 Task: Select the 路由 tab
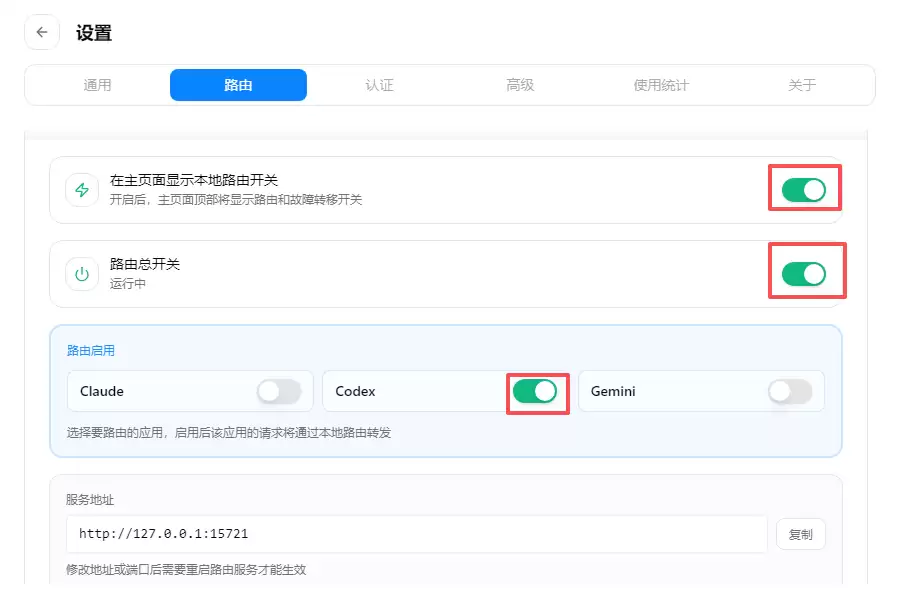click(x=238, y=85)
